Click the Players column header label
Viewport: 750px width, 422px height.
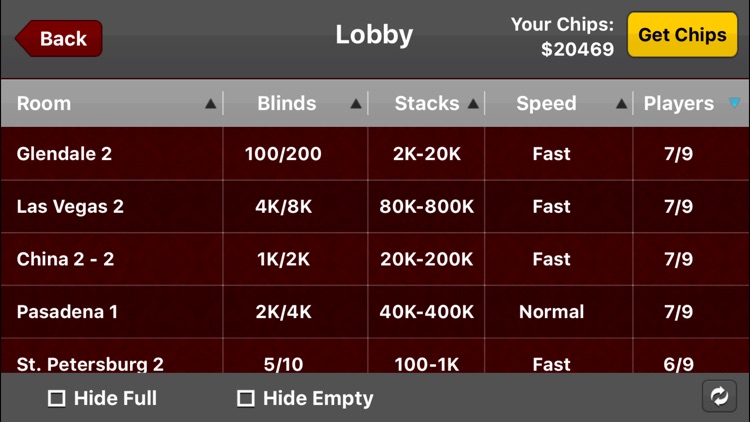678,104
